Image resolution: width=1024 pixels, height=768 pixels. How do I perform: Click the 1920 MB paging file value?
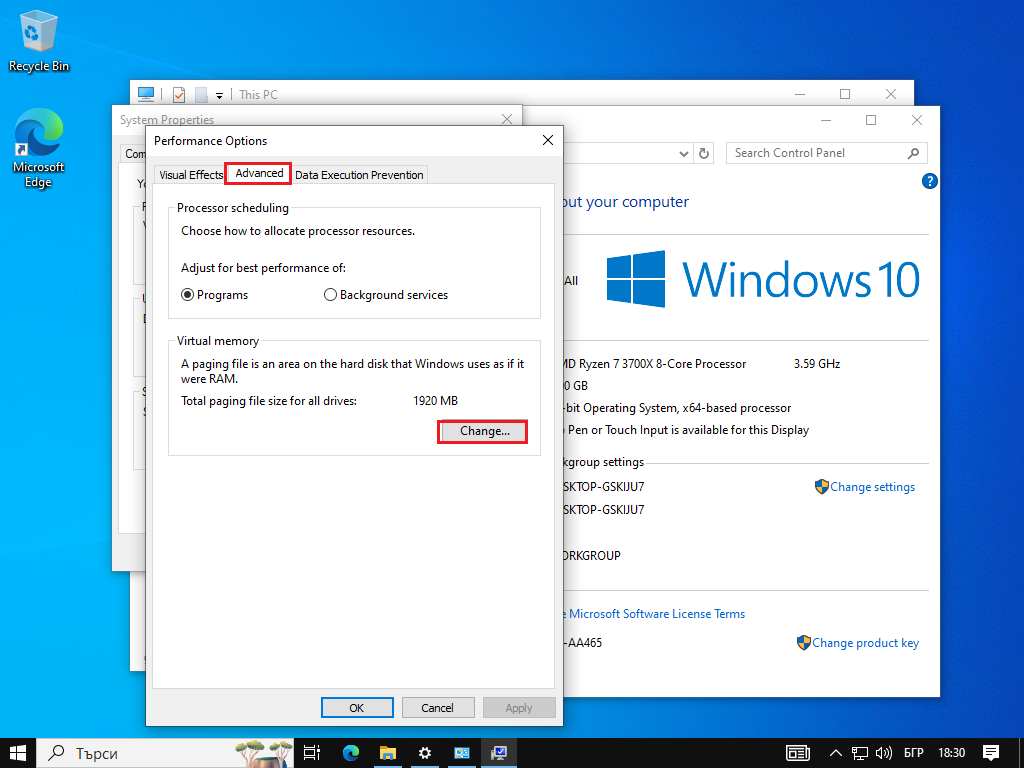436,400
